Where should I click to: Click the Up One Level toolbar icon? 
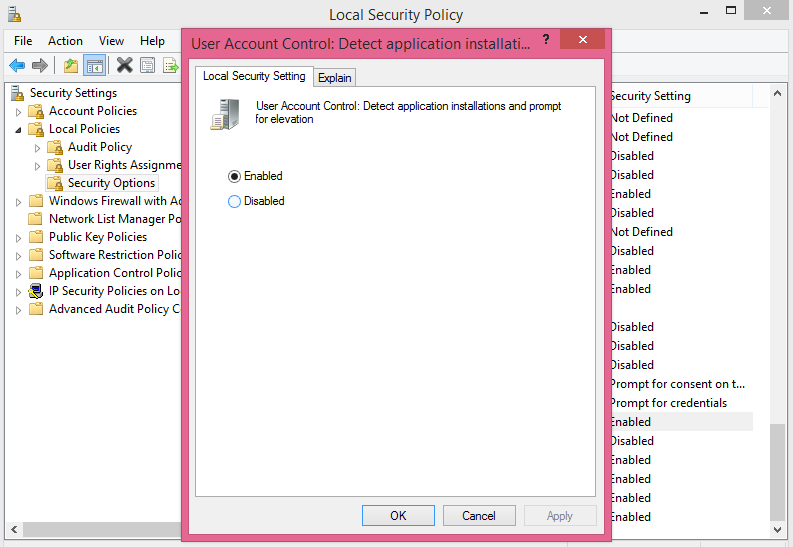pyautogui.click(x=70, y=66)
